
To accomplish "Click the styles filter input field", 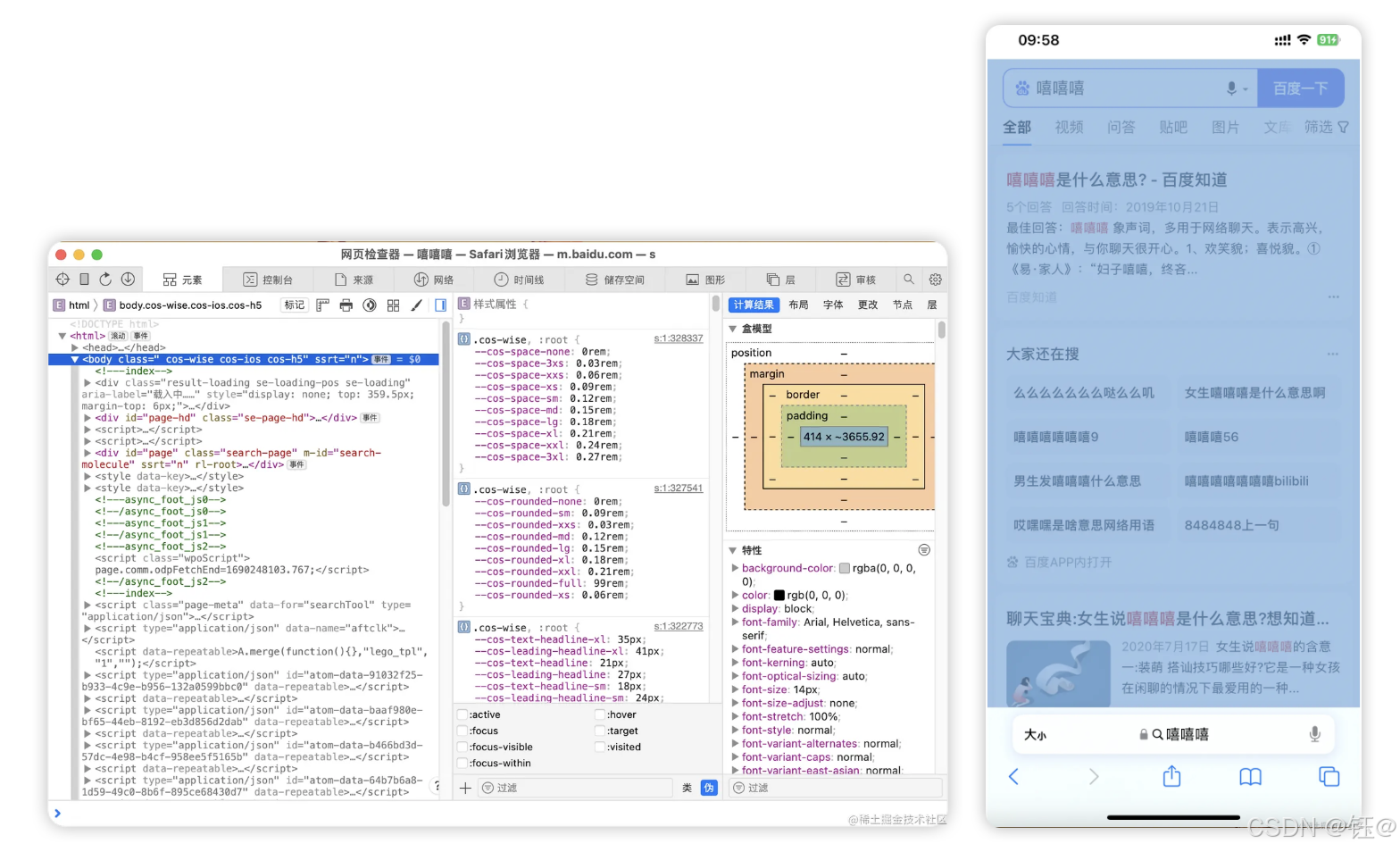I will pyautogui.click(x=576, y=788).
